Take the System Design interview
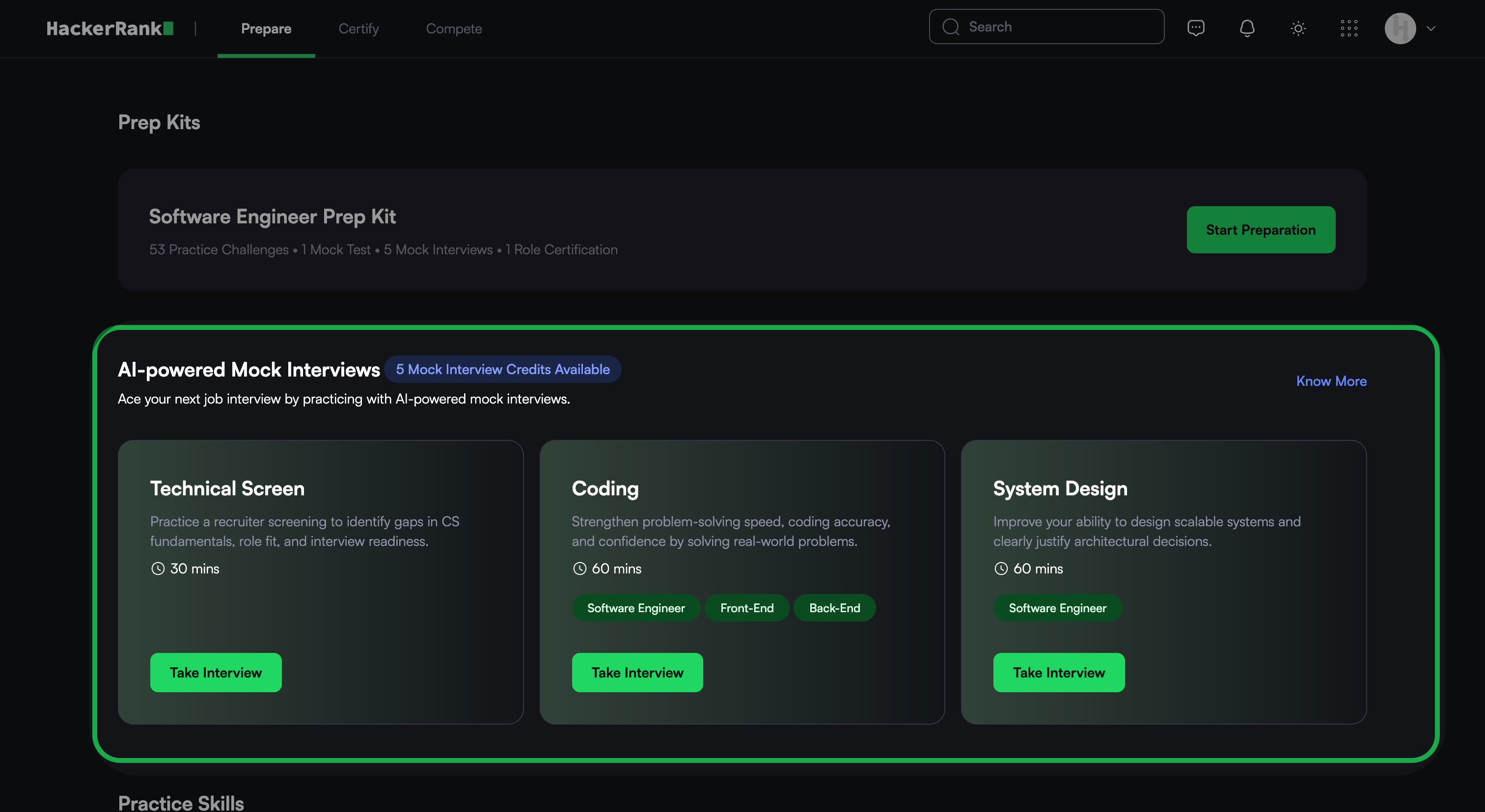This screenshot has width=1485, height=812. (1058, 672)
